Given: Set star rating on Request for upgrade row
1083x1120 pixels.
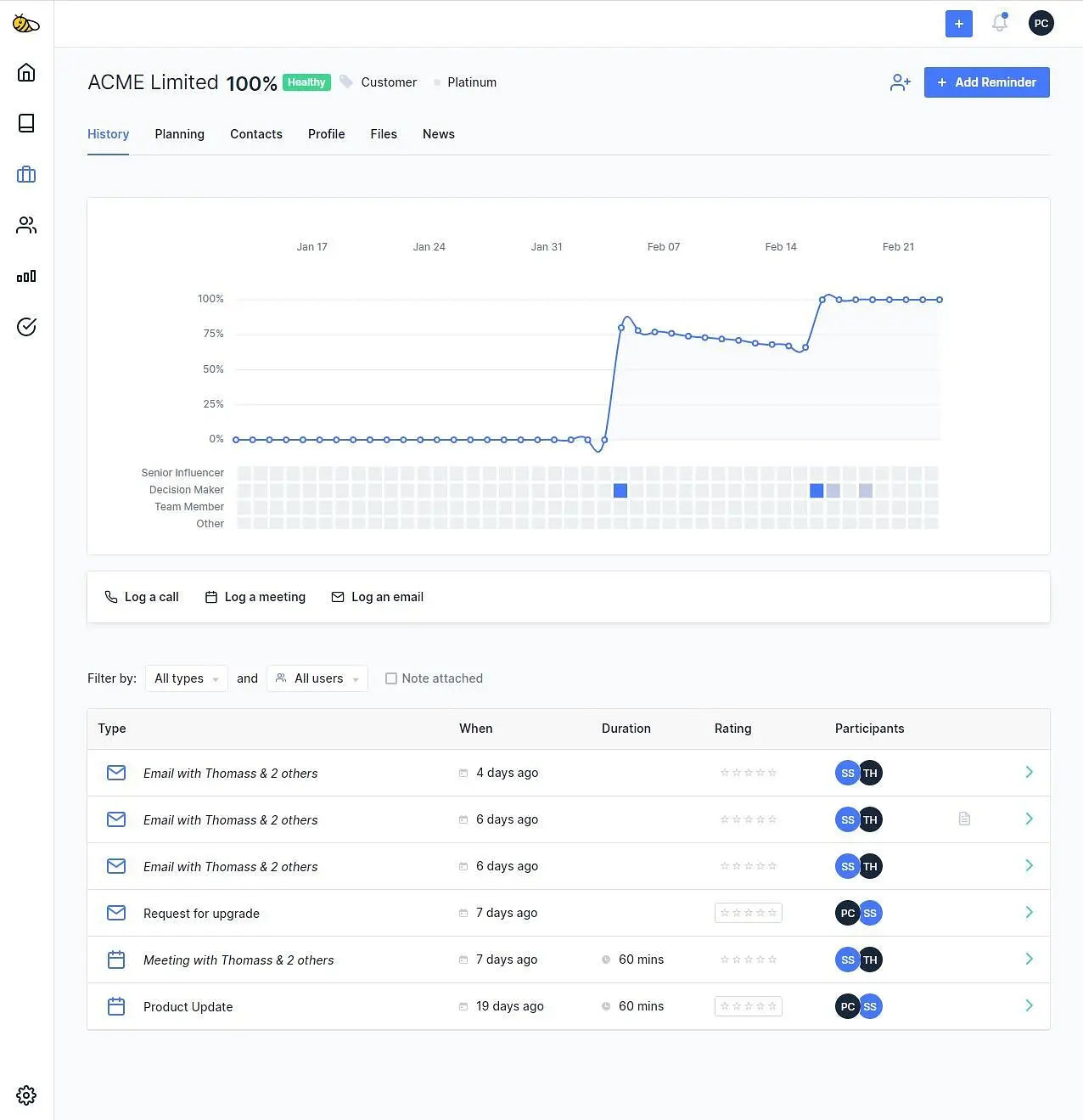Looking at the screenshot, I should click(x=749, y=913).
